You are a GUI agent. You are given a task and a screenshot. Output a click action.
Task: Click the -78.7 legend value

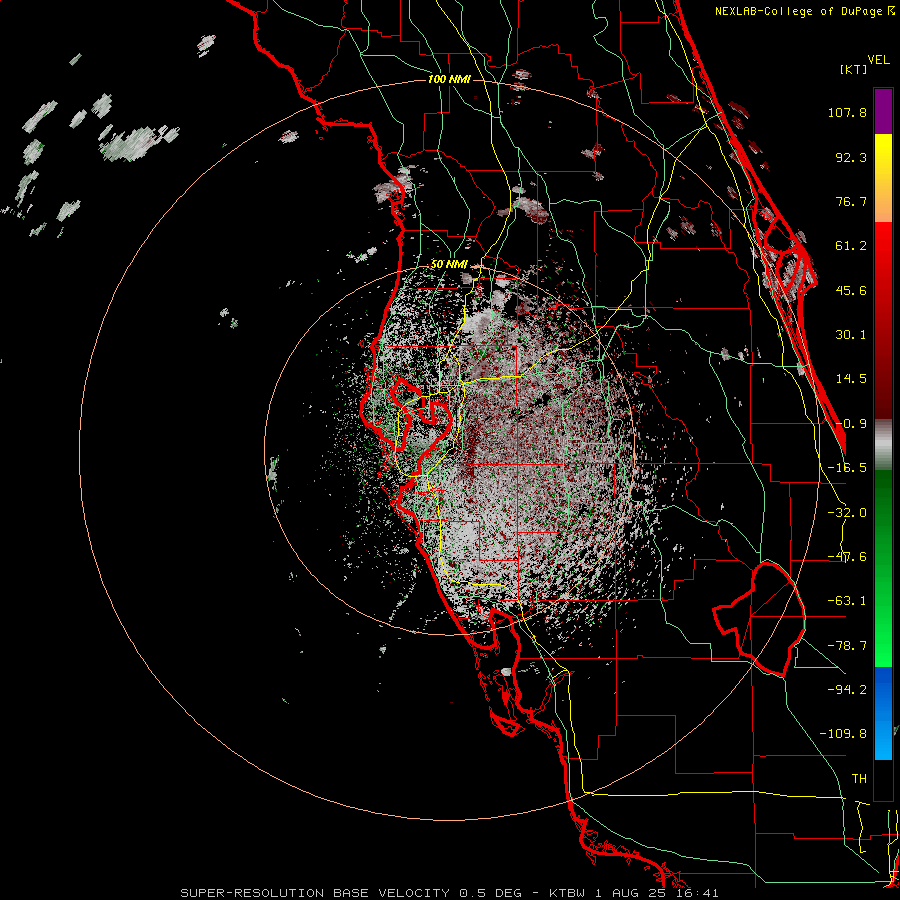[x=847, y=646]
